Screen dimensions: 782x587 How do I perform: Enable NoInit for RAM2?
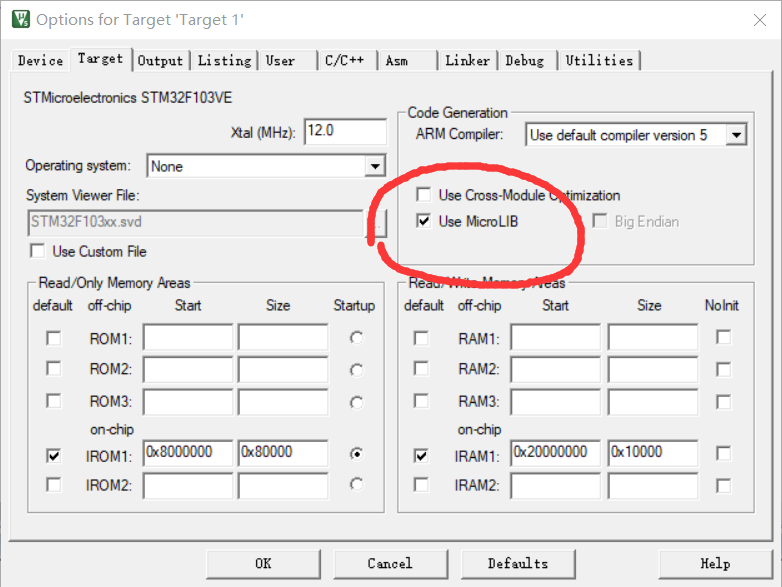(x=724, y=370)
